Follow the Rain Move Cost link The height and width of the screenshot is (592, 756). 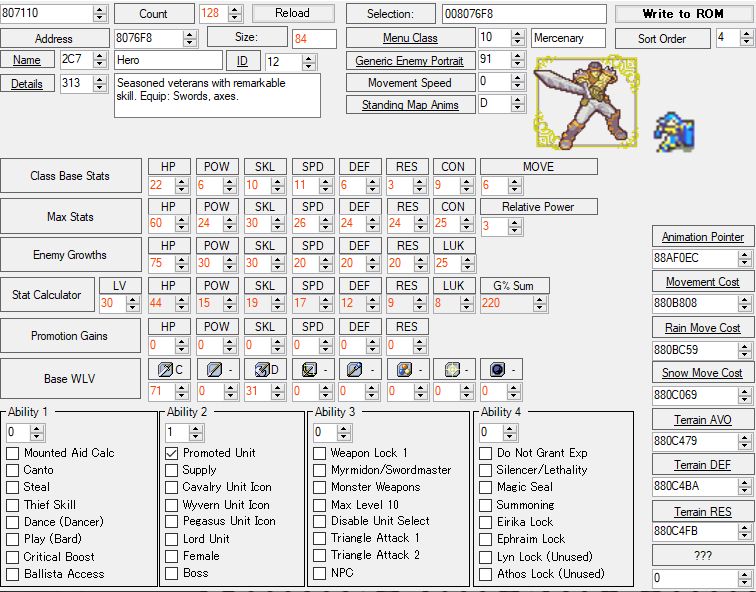coord(702,328)
